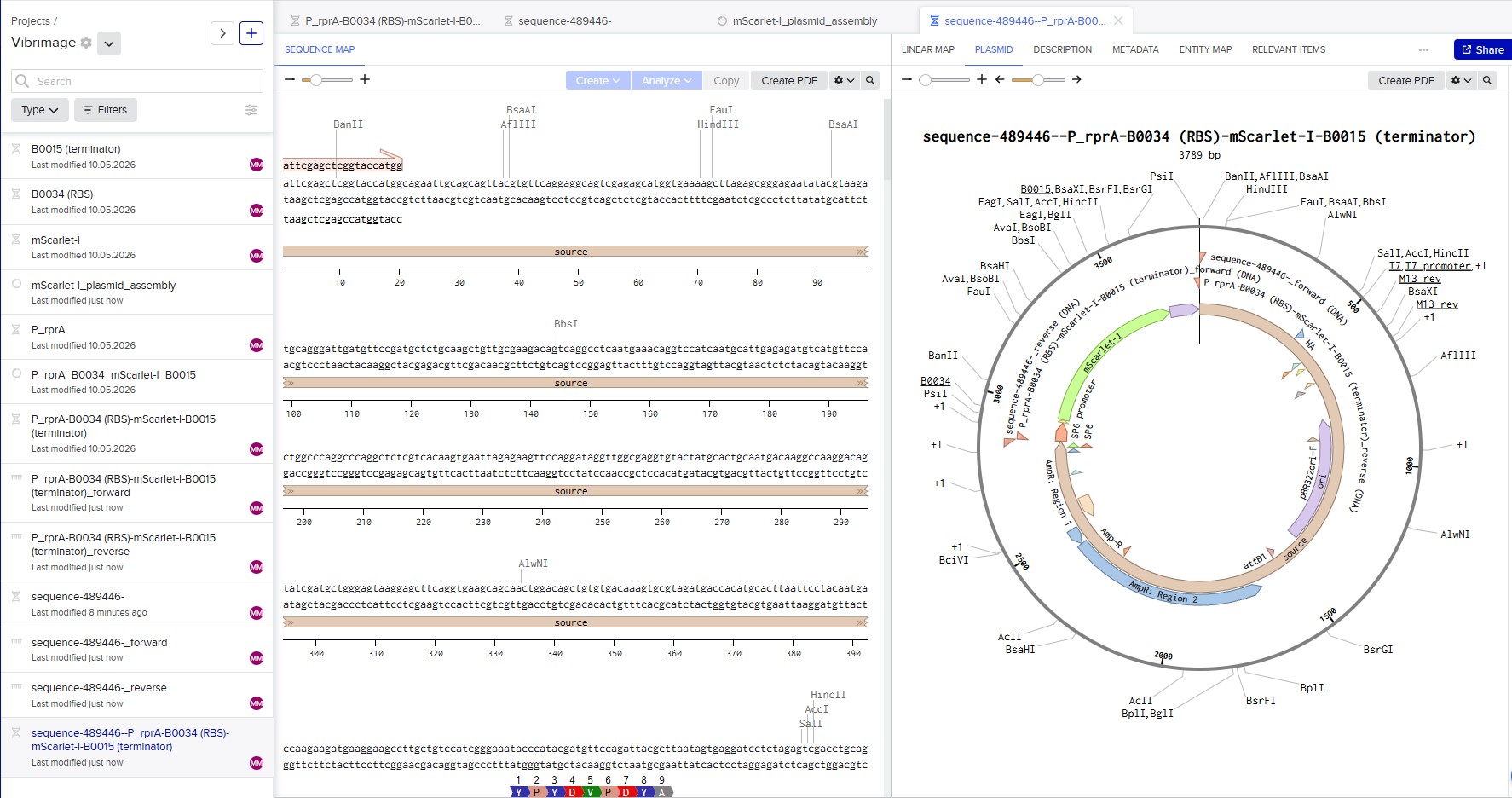This screenshot has width=1512, height=798.
Task: Expand the Type filter dropdown
Action: [40, 110]
